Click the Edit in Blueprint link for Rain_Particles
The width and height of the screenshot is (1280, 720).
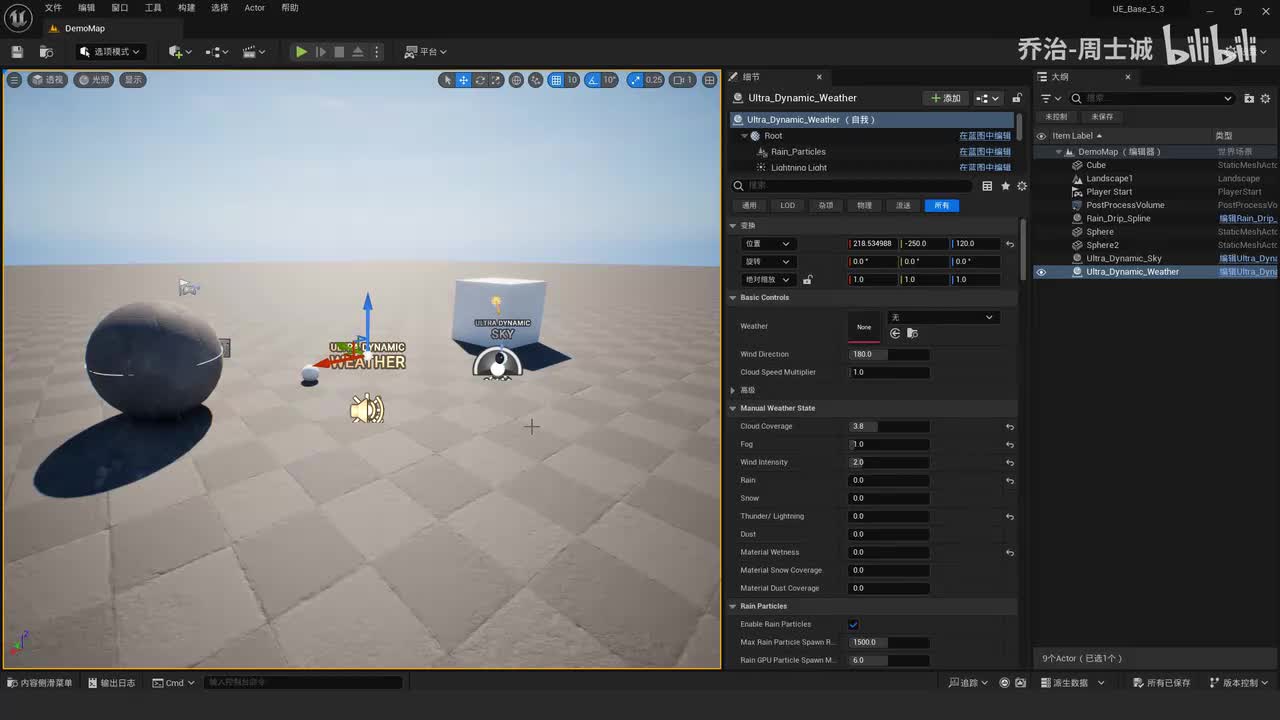(985, 152)
